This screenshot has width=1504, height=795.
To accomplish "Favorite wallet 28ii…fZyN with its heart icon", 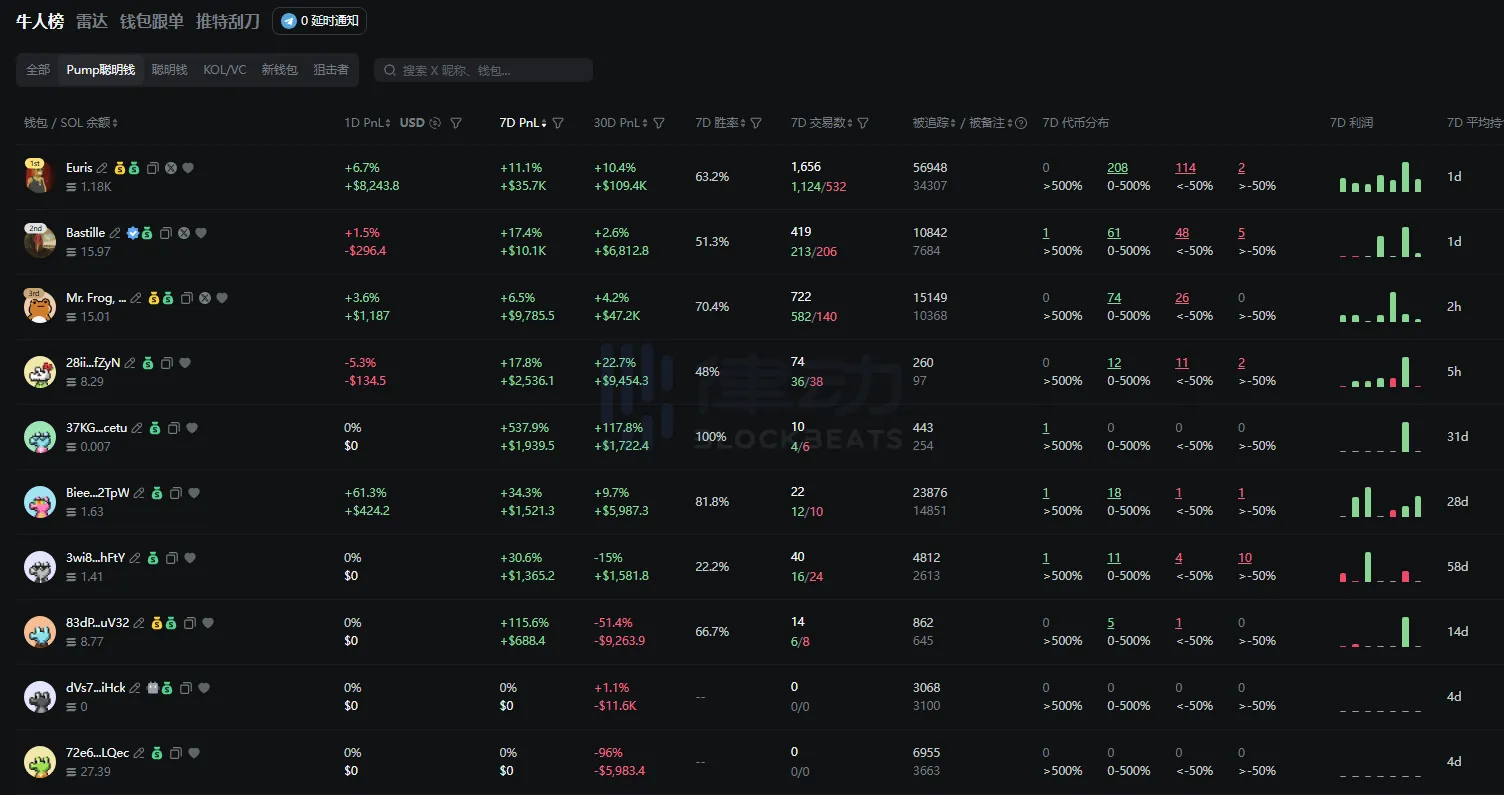I will pyautogui.click(x=184, y=363).
